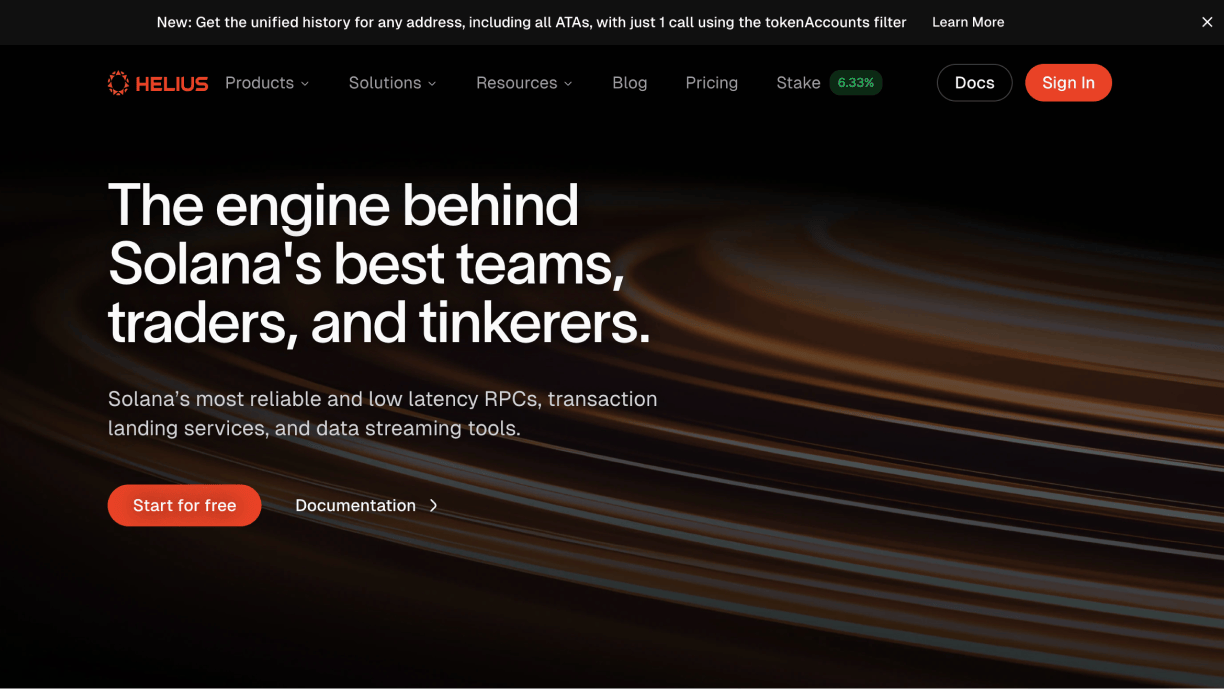Click the Start for free button

[185, 506]
